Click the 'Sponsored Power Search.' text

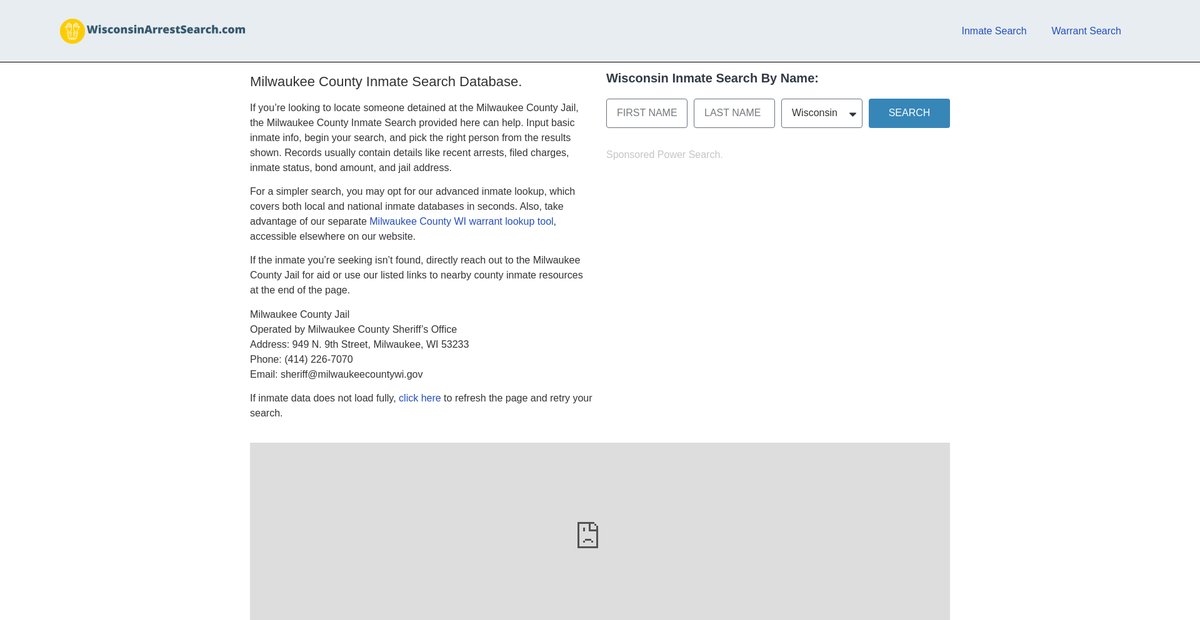(663, 155)
